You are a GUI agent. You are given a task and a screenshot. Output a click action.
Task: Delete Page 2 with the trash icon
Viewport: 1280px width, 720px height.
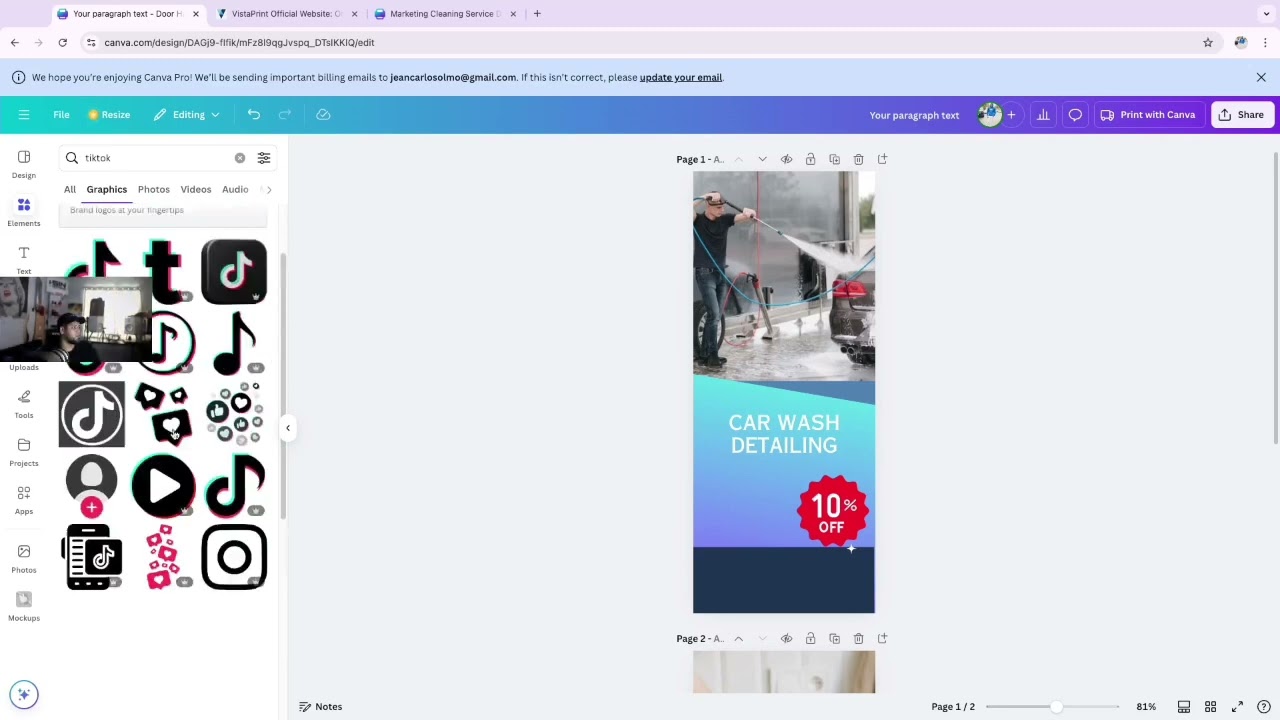pyautogui.click(x=858, y=638)
